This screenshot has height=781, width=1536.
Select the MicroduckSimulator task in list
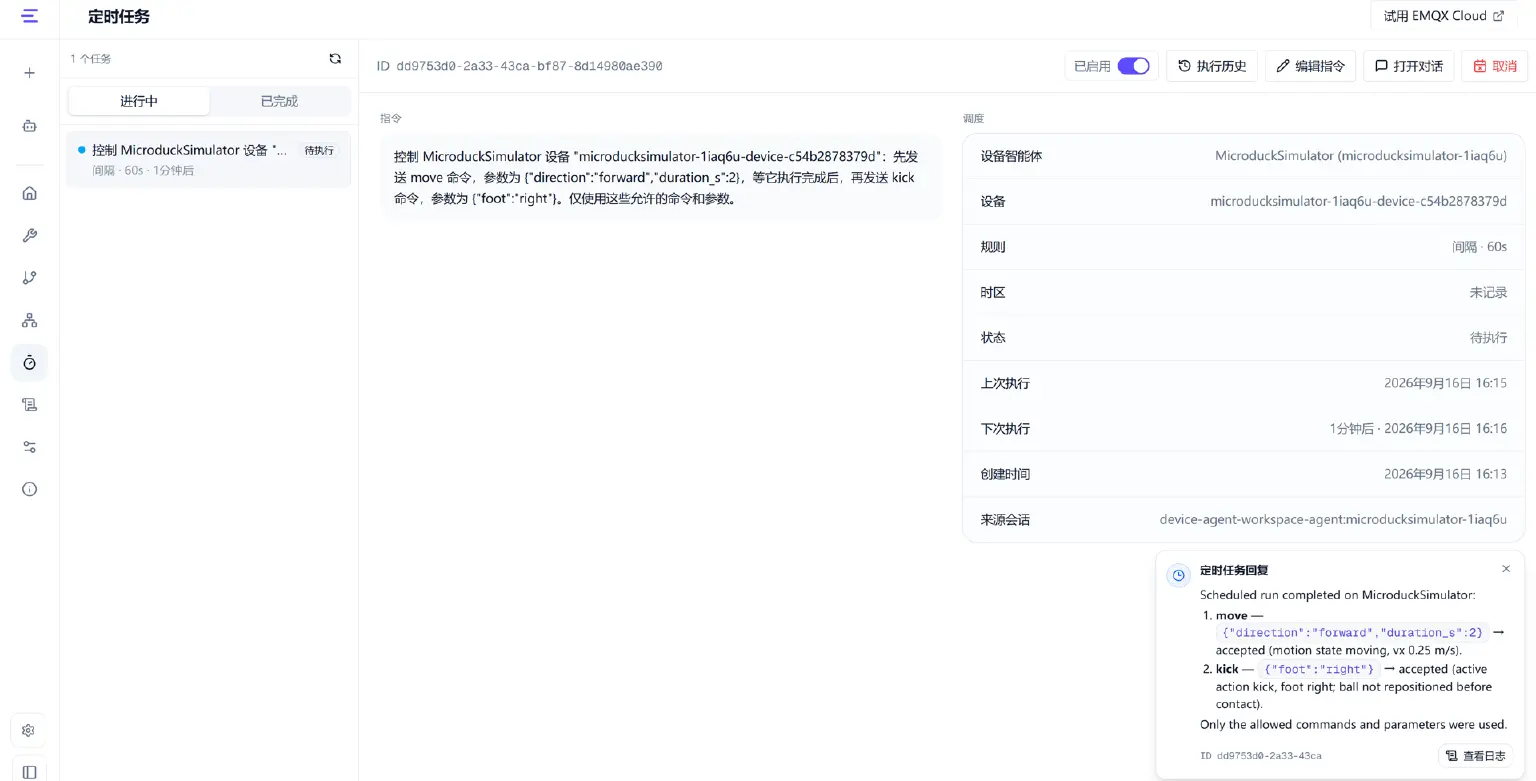tap(208, 159)
